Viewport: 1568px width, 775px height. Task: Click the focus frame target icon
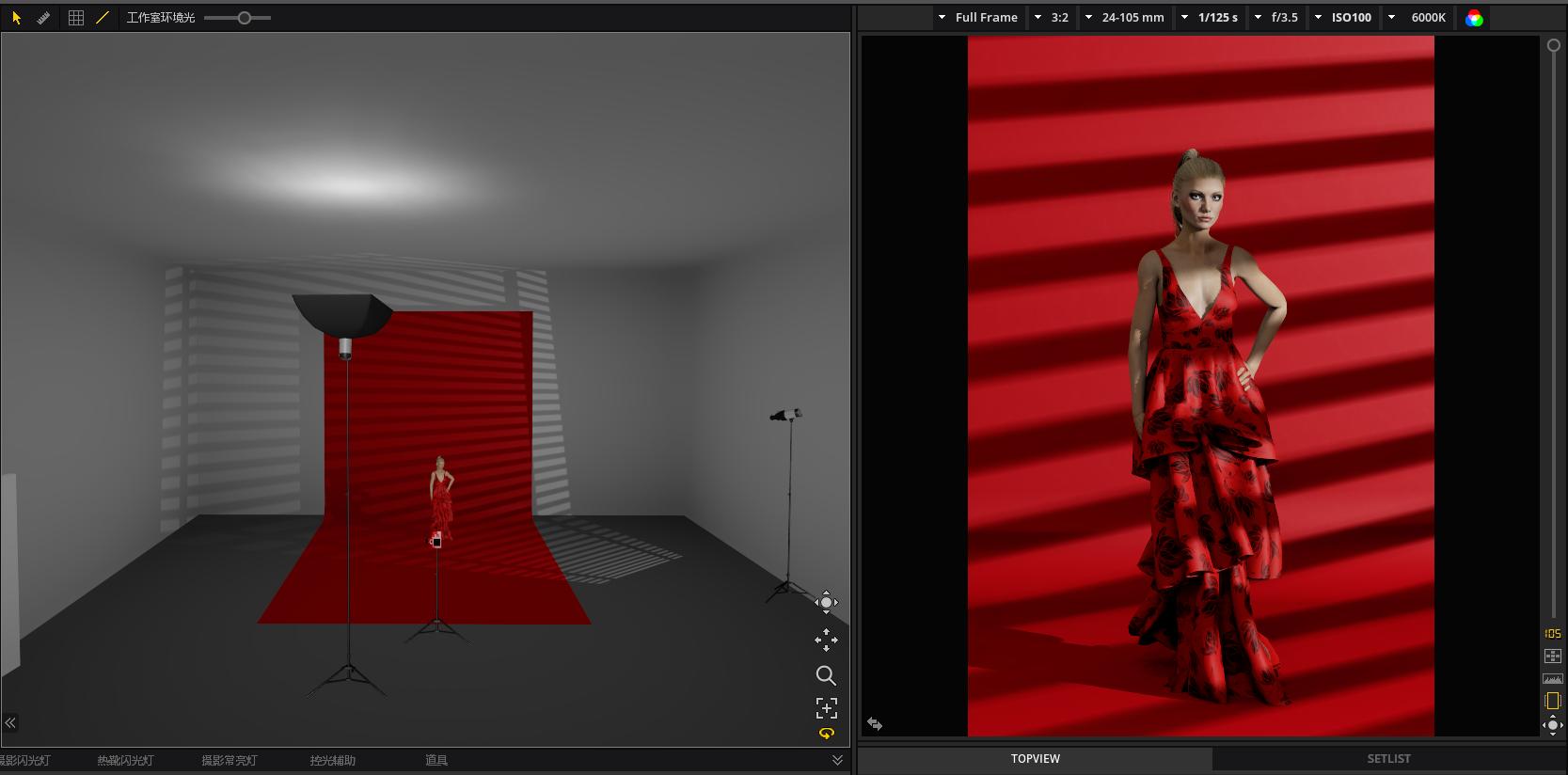pyautogui.click(x=826, y=708)
